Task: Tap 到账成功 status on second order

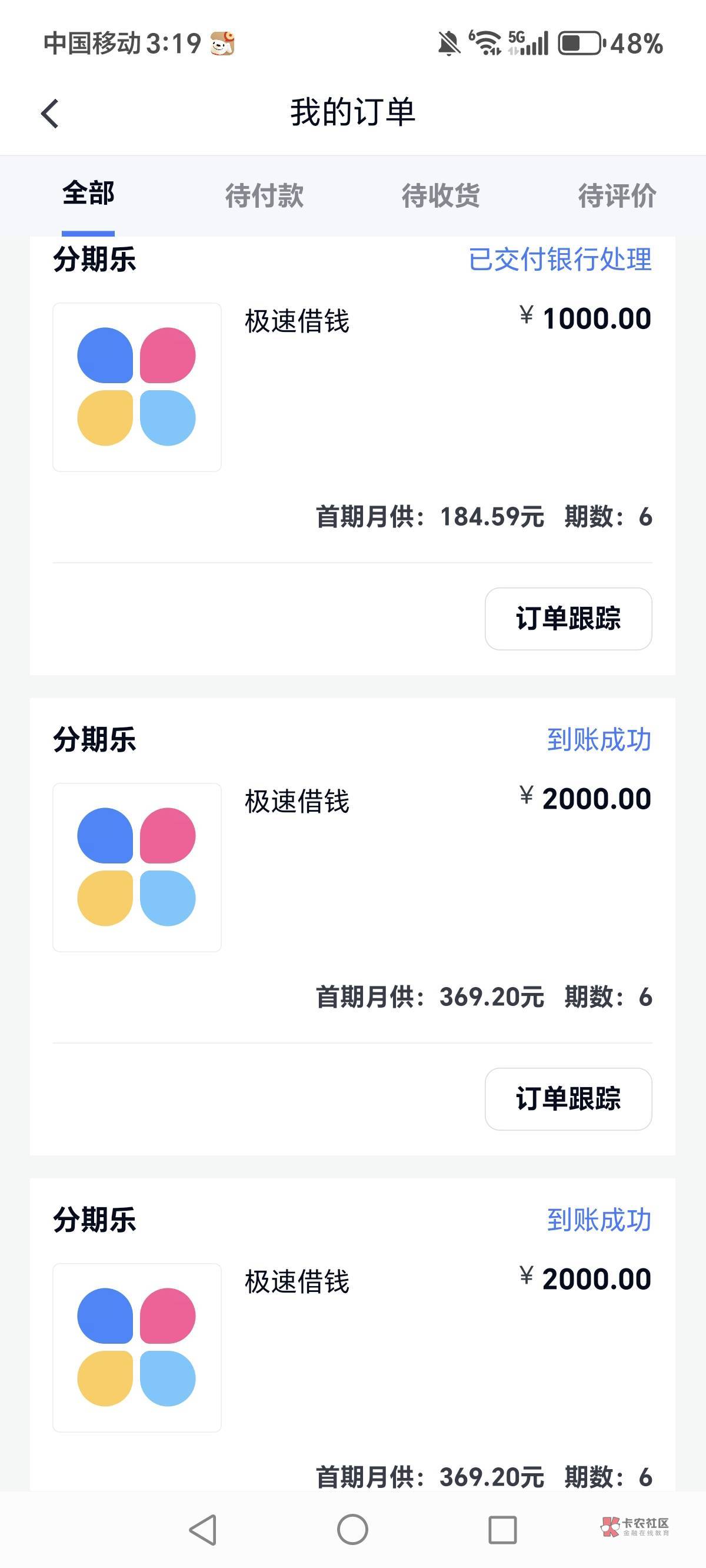Action: tap(599, 740)
